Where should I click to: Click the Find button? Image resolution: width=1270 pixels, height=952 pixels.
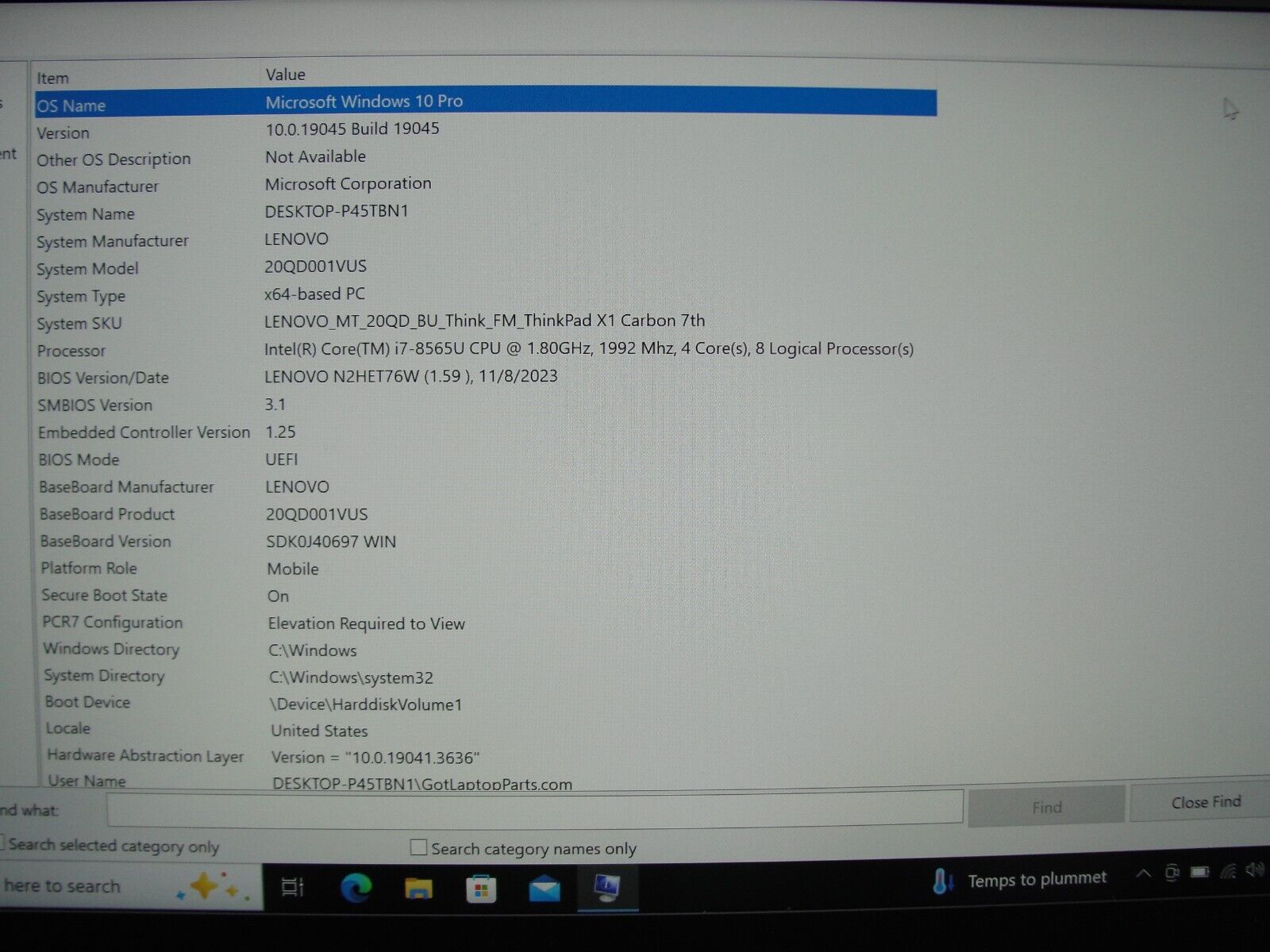[x=1046, y=807]
